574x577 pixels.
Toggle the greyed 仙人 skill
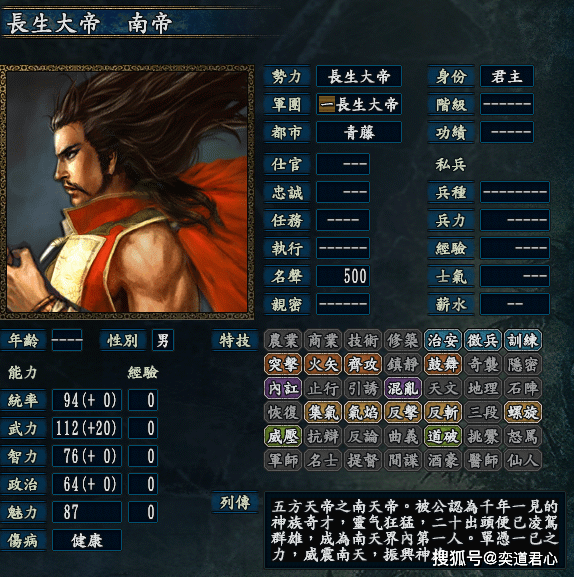pyautogui.click(x=523, y=460)
